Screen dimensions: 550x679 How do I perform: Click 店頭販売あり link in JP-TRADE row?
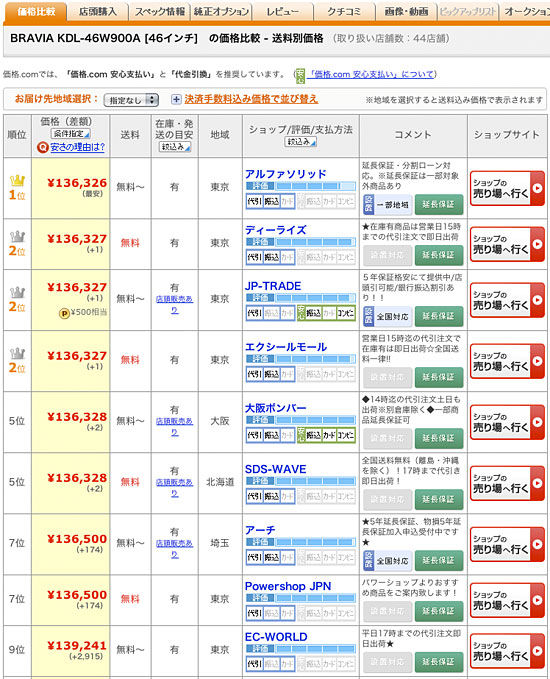pos(175,304)
